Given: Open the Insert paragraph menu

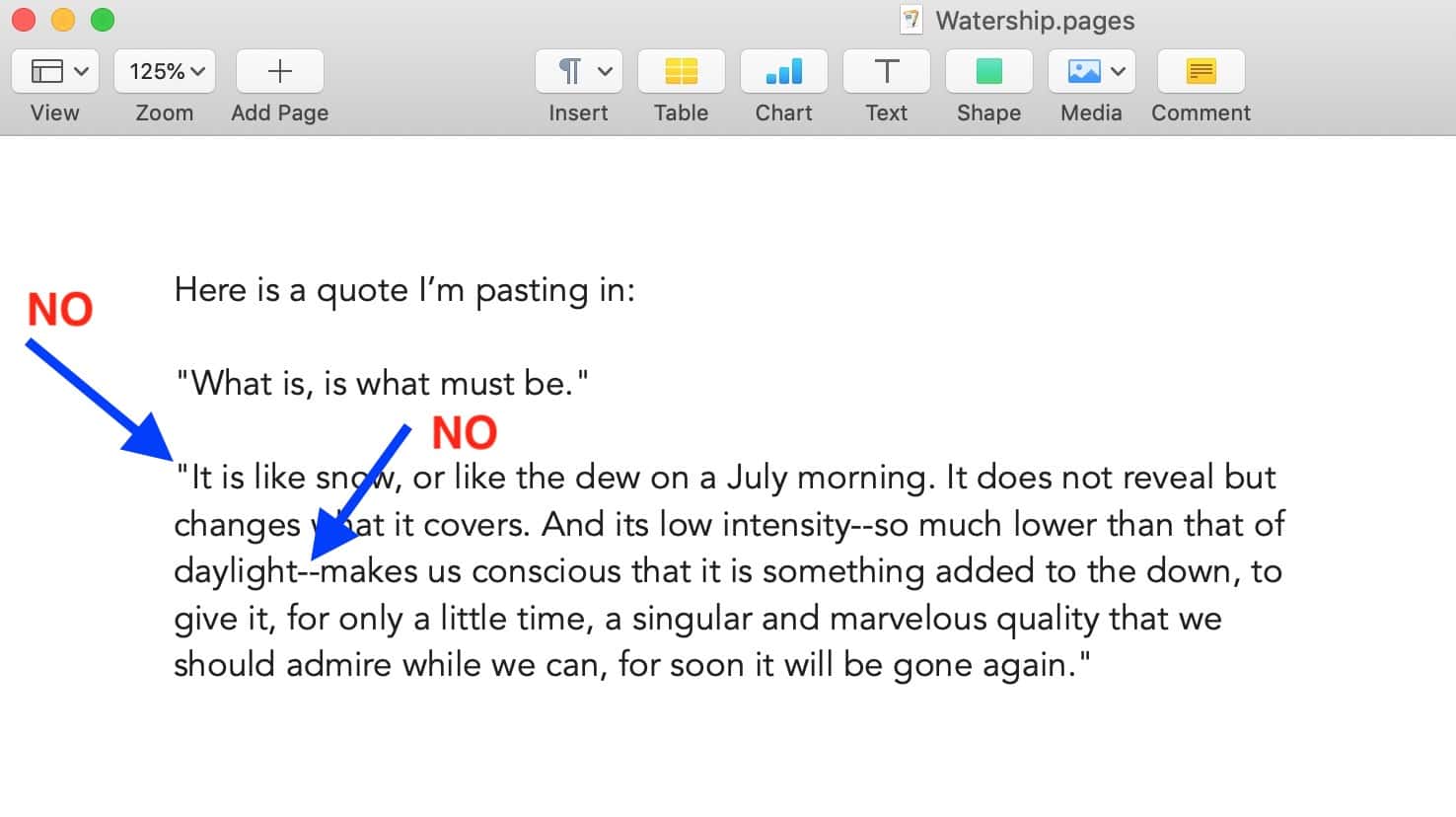Looking at the screenshot, I should point(579,71).
